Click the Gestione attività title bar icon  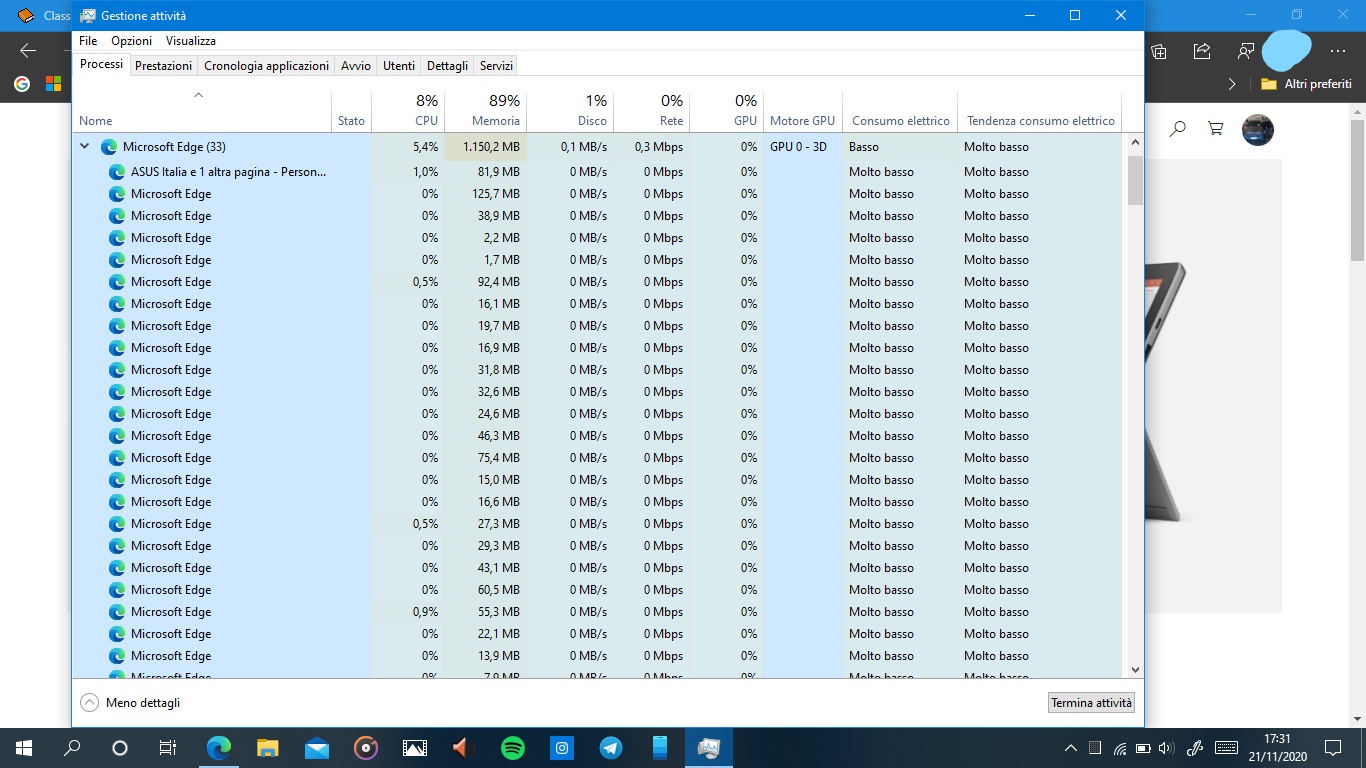click(88, 16)
